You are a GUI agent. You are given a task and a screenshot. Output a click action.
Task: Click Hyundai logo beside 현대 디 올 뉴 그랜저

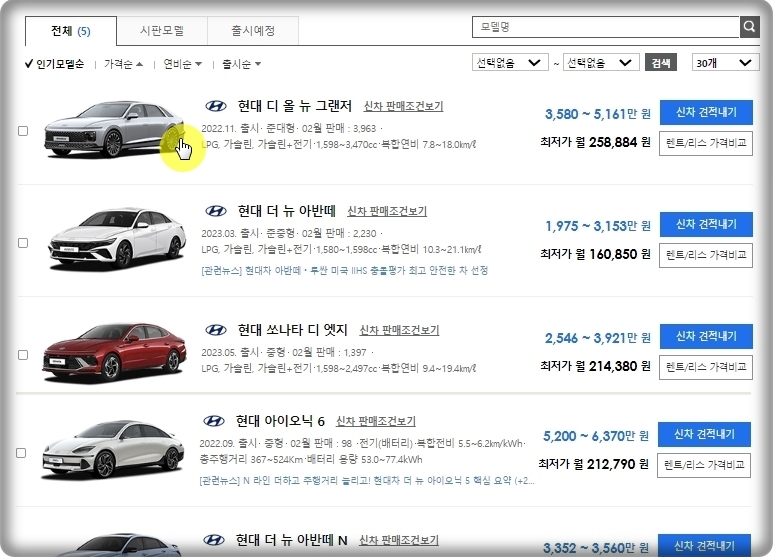point(216,106)
